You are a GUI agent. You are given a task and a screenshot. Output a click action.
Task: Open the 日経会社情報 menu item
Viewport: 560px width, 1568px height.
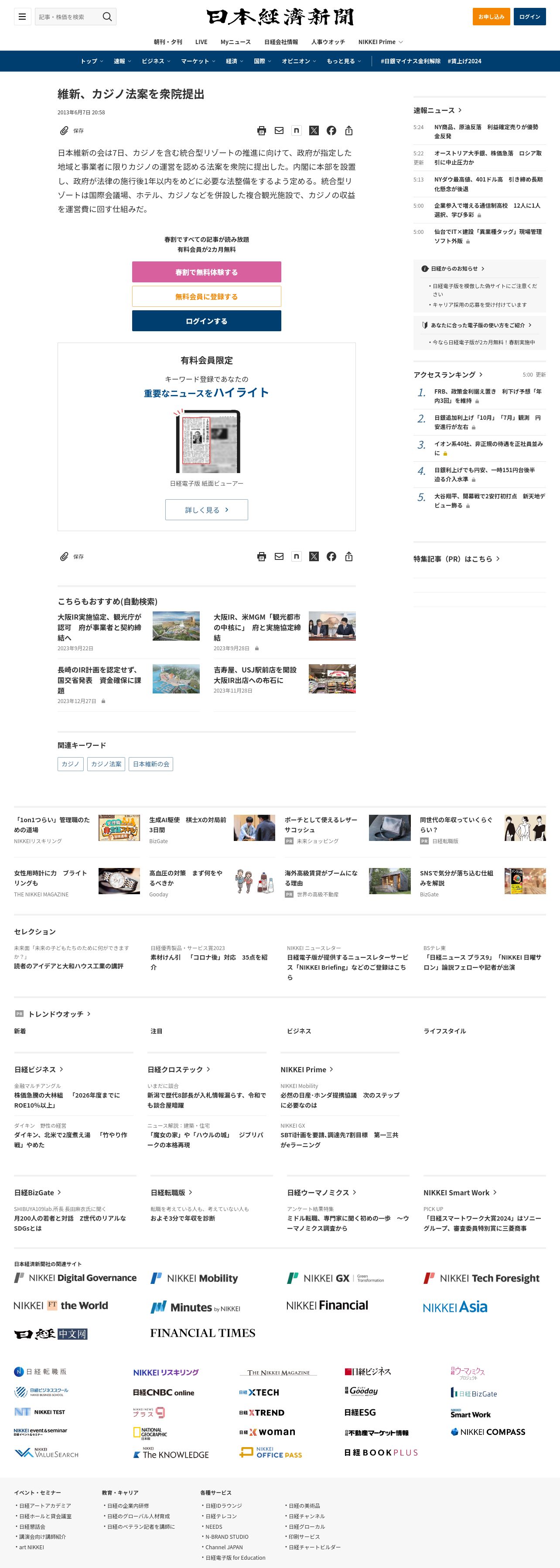pyautogui.click(x=281, y=42)
